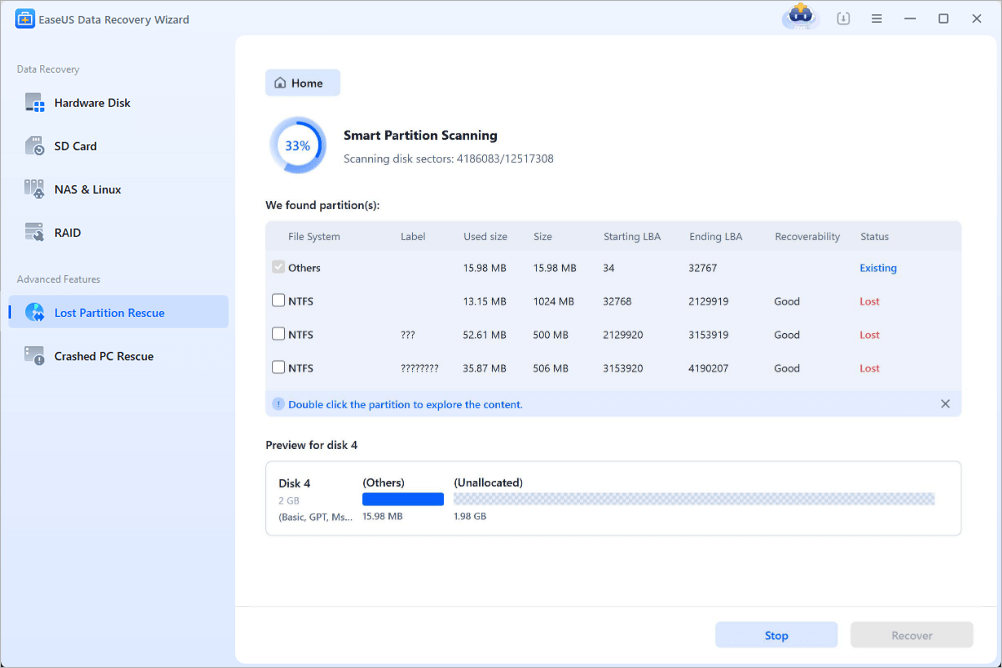Enable the 506 MB NTFS partition checkbox
Screen dimensions: 1002x668
click(x=278, y=368)
